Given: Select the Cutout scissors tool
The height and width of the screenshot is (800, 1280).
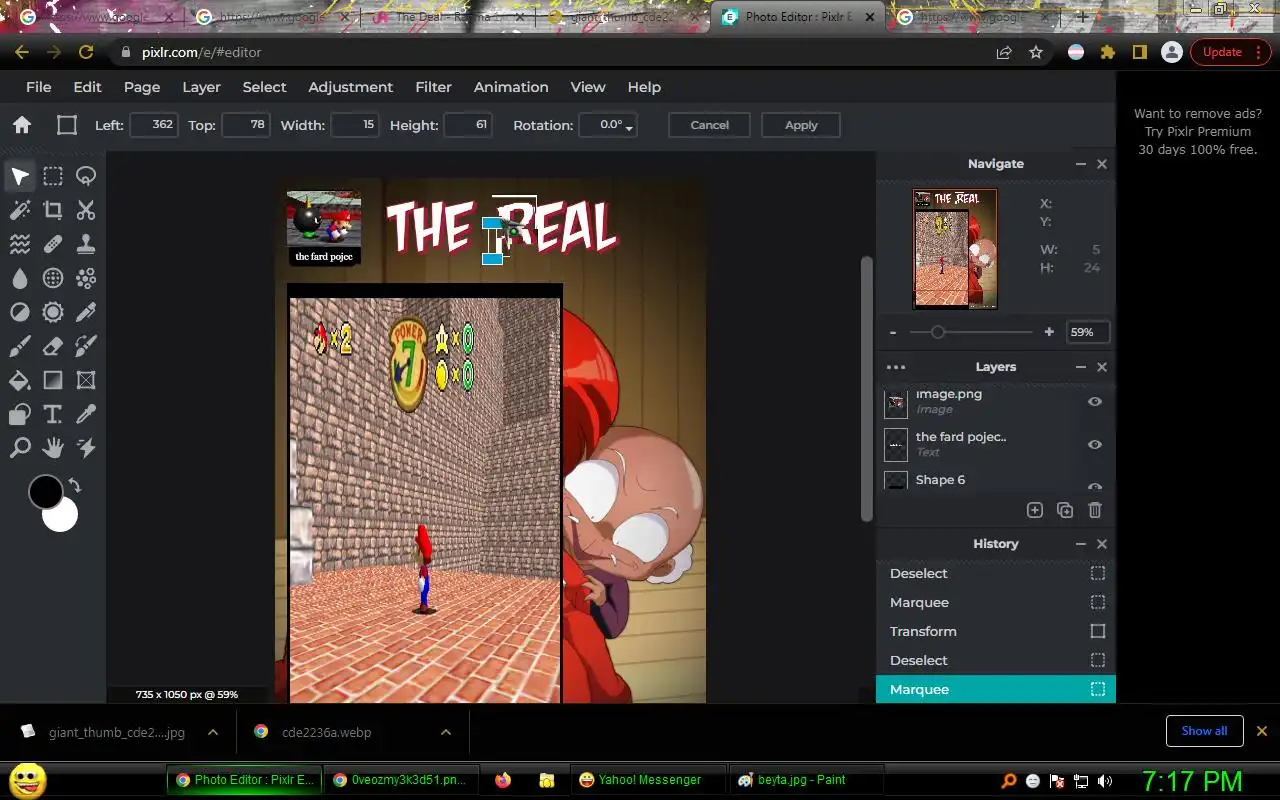Looking at the screenshot, I should 86,210.
